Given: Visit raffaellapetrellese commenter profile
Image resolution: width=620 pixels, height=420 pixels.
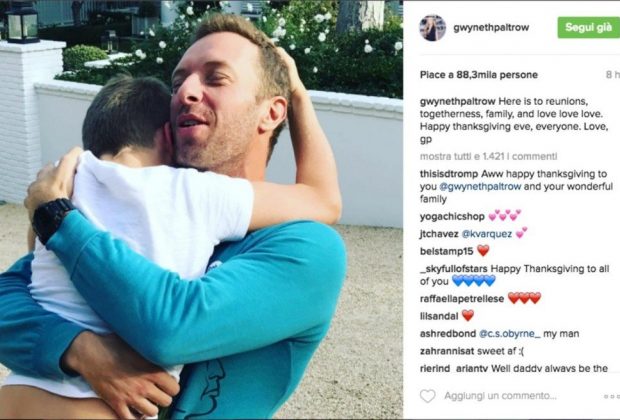Looking at the screenshot, I should pos(462,299).
